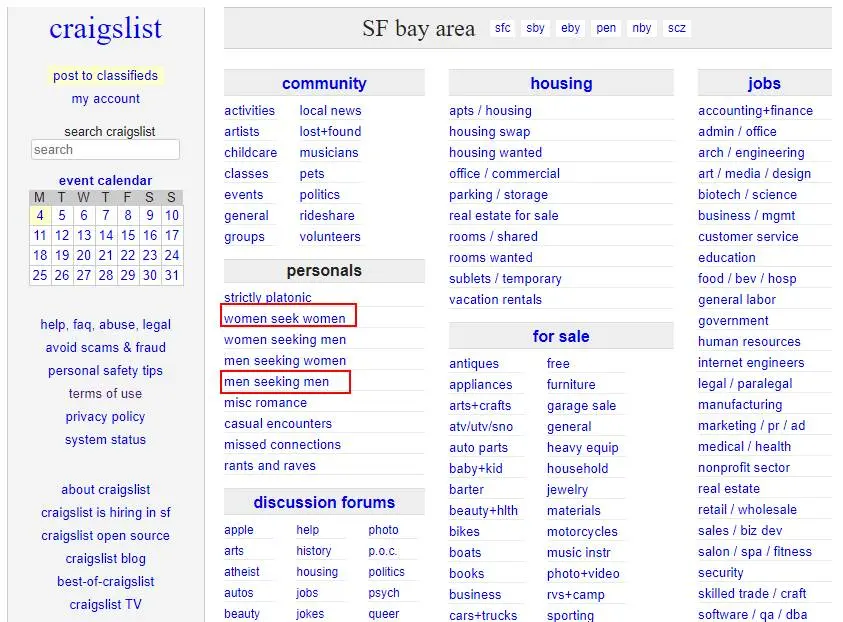Open rants and raves
Screen dimensions: 843x622
(270, 466)
